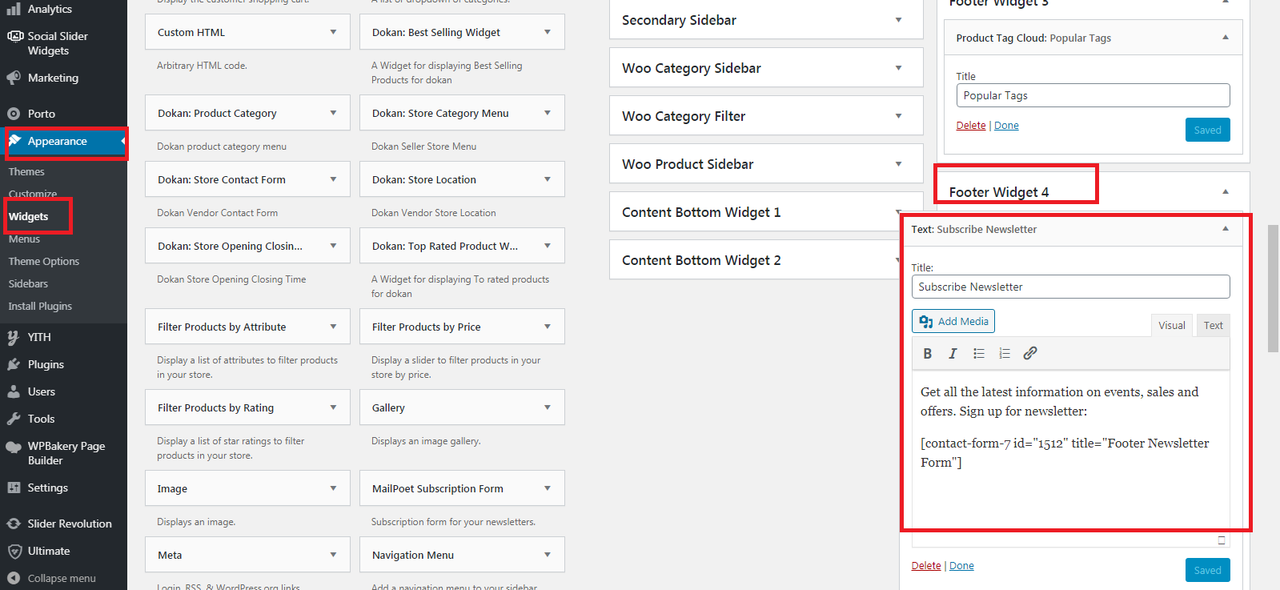Click the Add Media button

[953, 321]
